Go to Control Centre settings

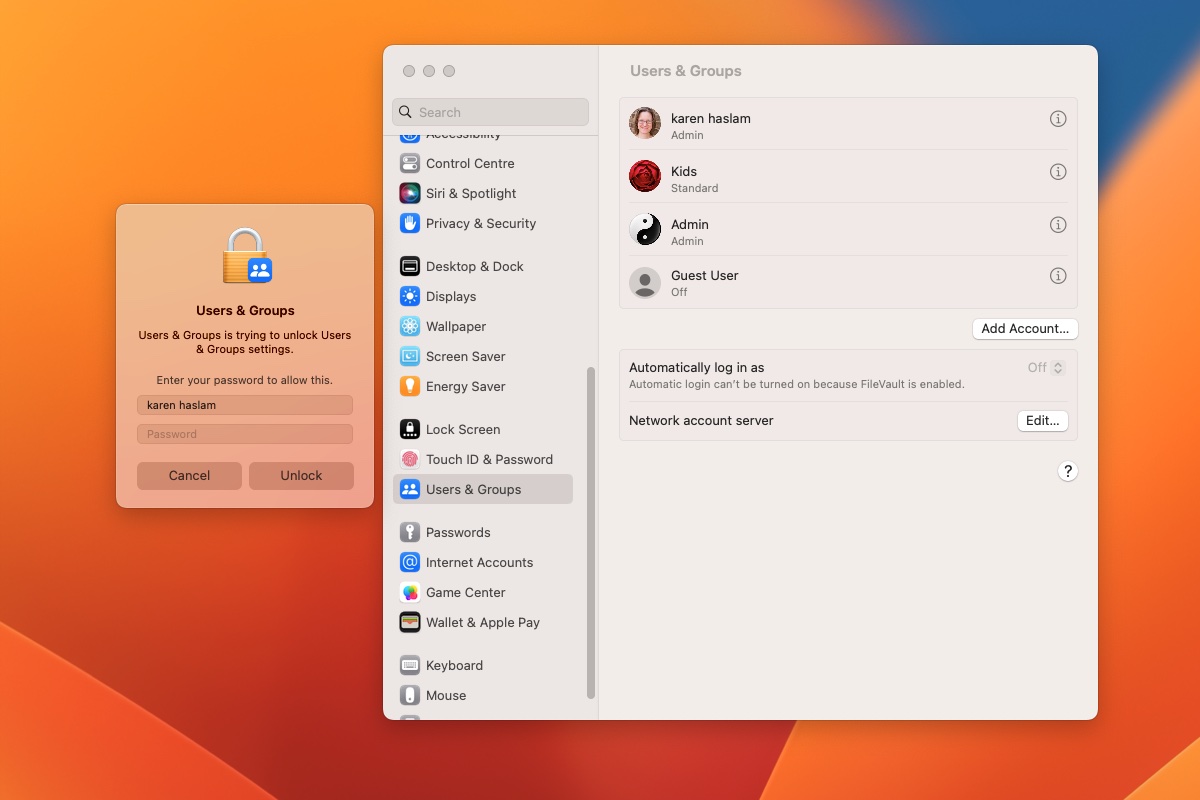coord(470,163)
